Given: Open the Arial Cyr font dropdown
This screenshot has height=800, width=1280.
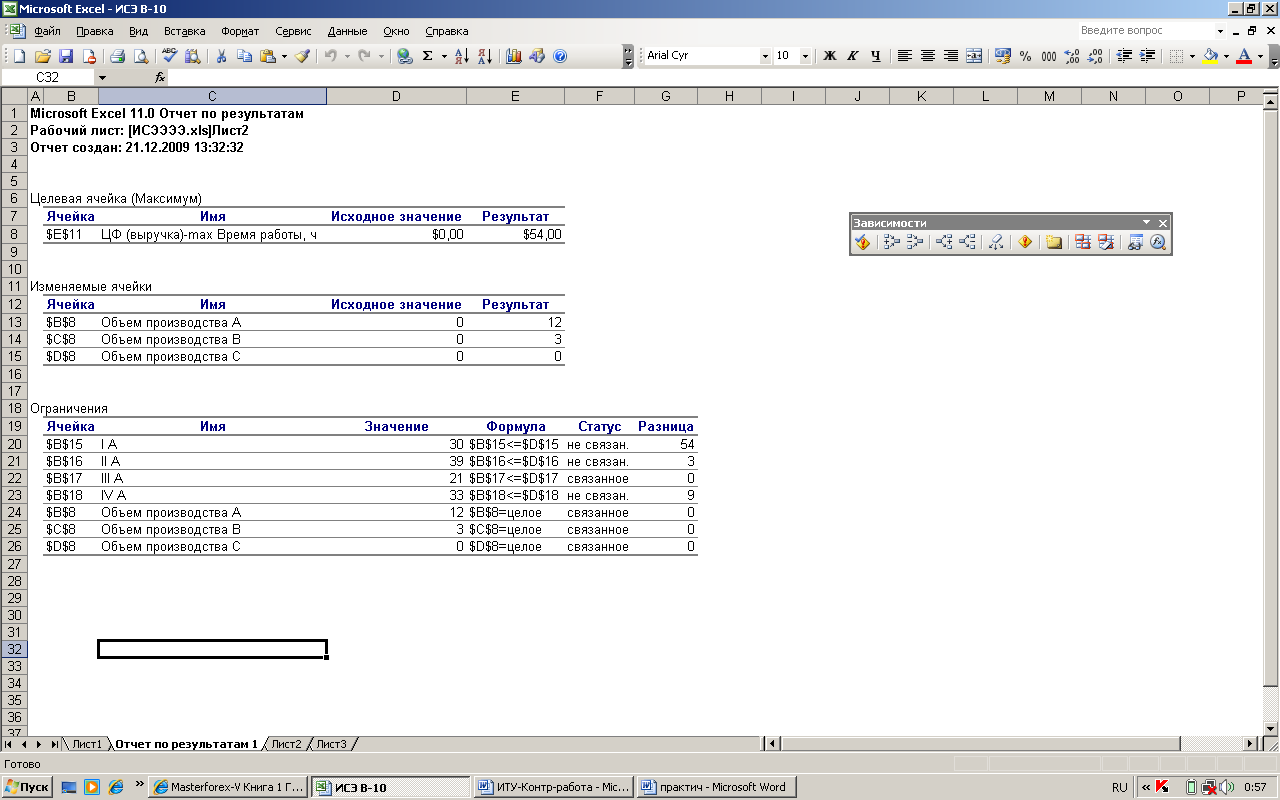Looking at the screenshot, I should [765, 56].
